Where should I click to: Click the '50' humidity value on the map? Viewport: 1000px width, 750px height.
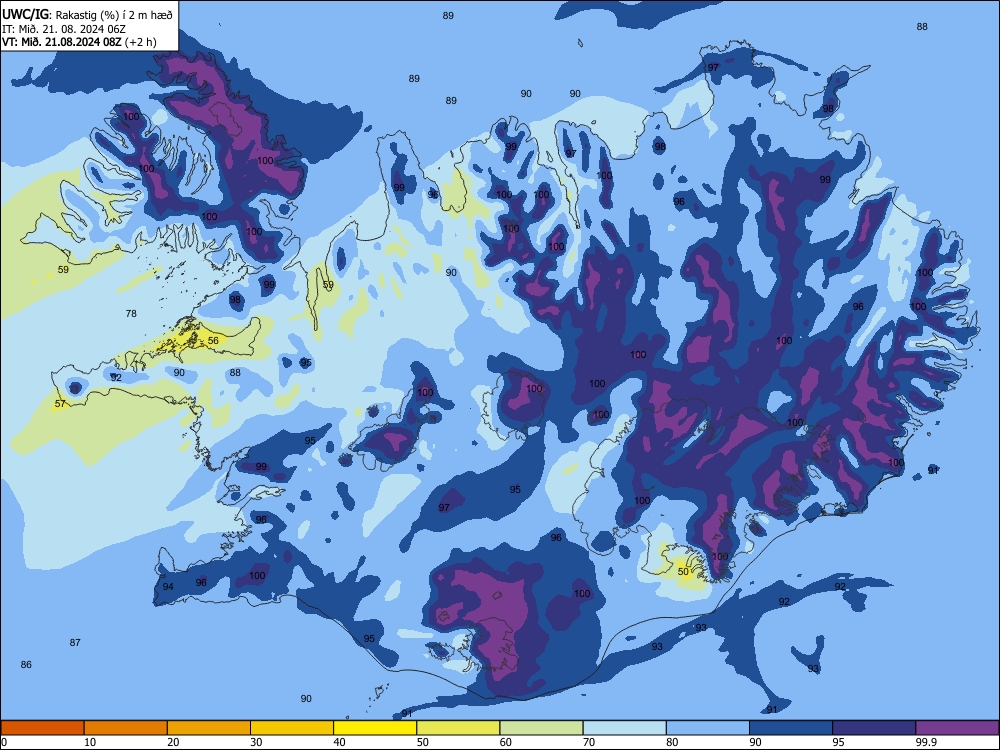pos(683,571)
